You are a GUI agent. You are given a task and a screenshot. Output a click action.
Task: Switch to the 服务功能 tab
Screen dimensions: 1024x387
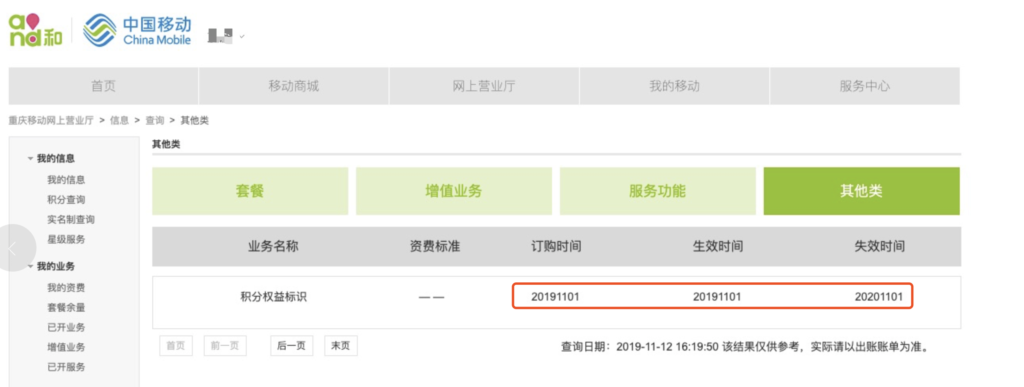(658, 191)
